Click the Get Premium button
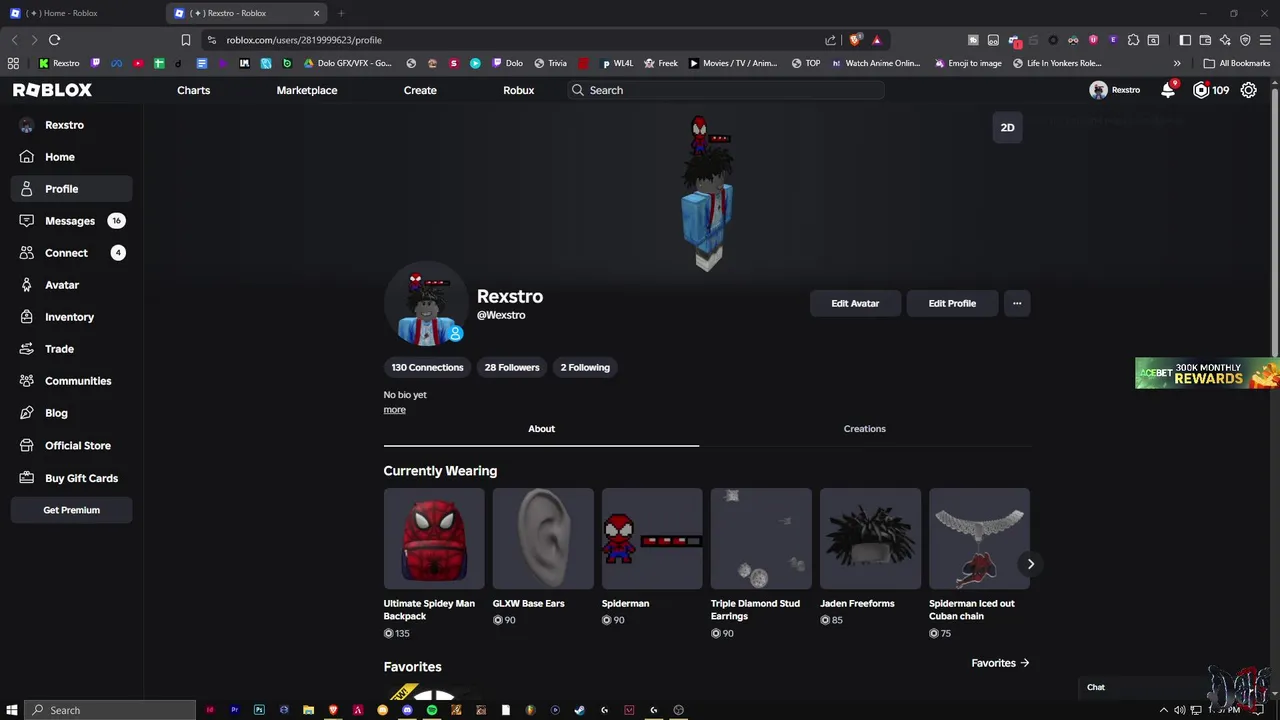The height and width of the screenshot is (720, 1280). point(71,510)
